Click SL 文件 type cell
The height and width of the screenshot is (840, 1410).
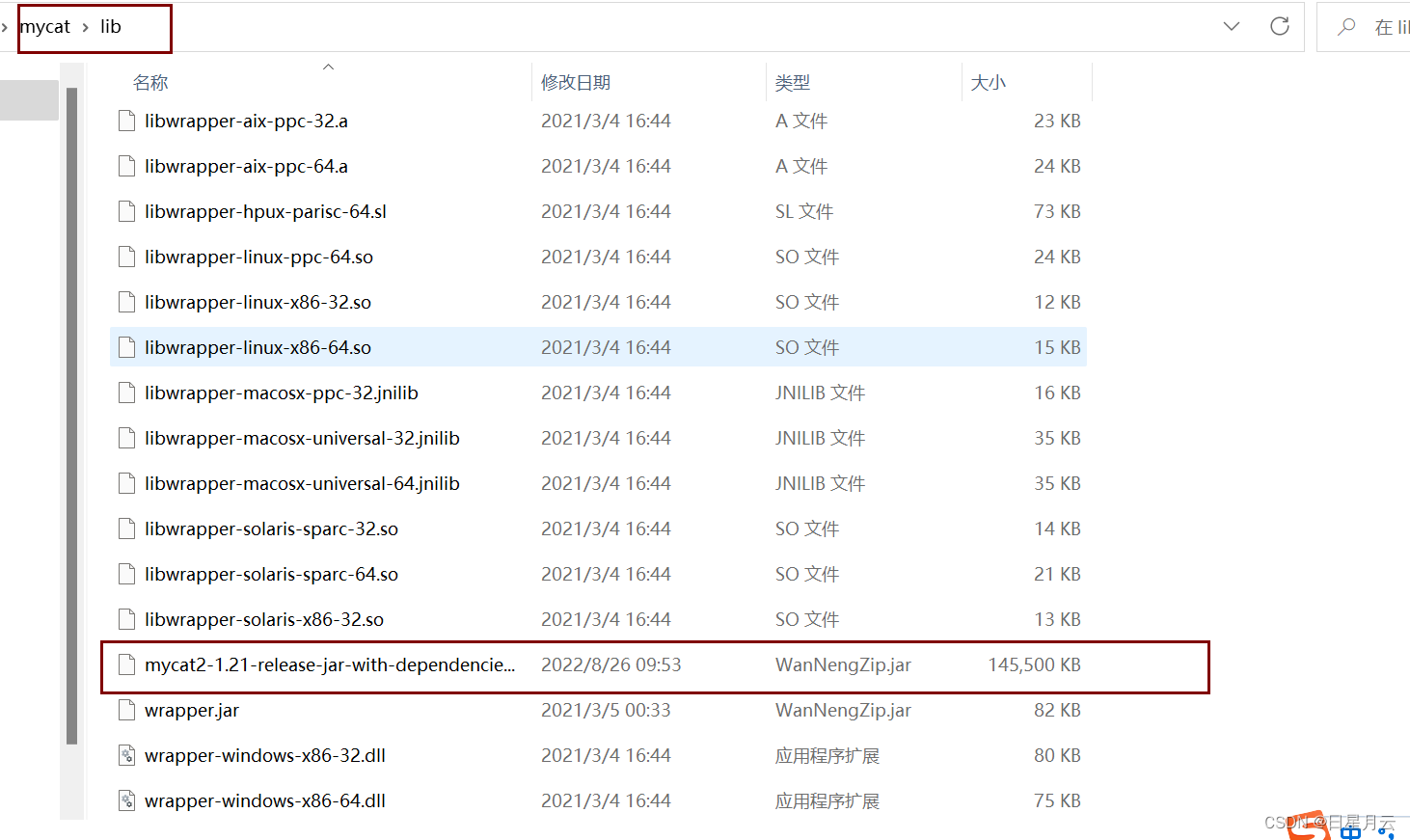pyautogui.click(x=804, y=211)
